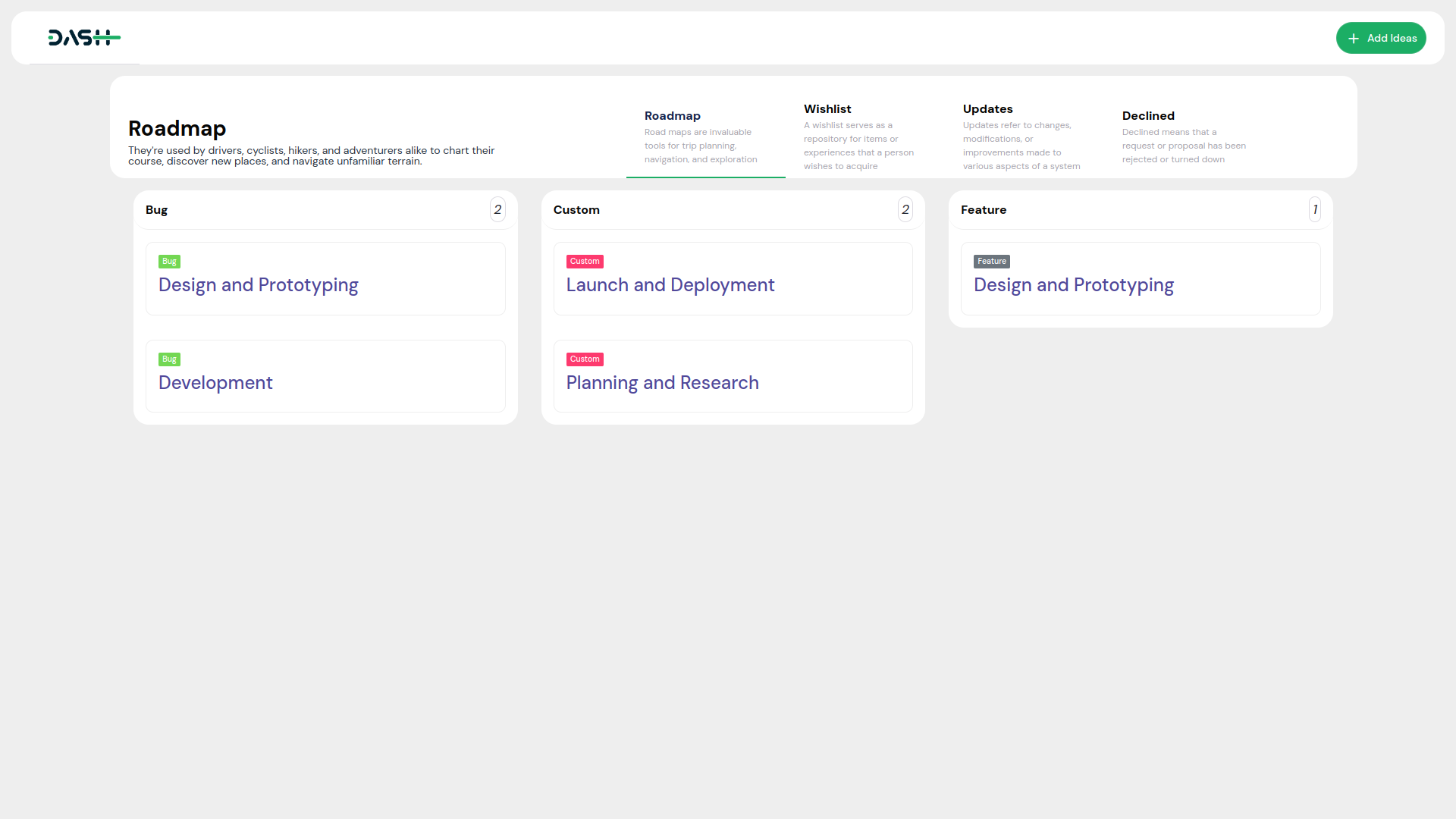Click green Bug tag on Development card

point(169,359)
